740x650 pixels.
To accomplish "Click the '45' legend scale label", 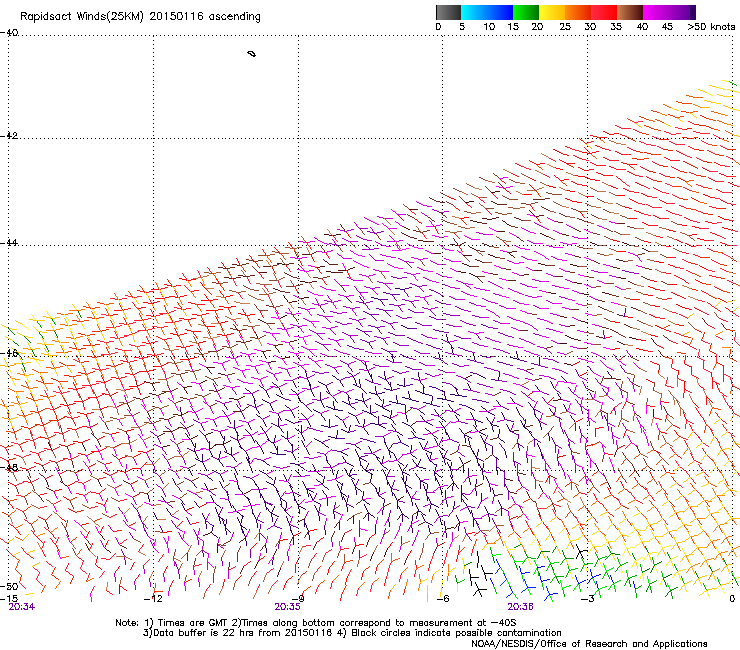I will (x=667, y=27).
